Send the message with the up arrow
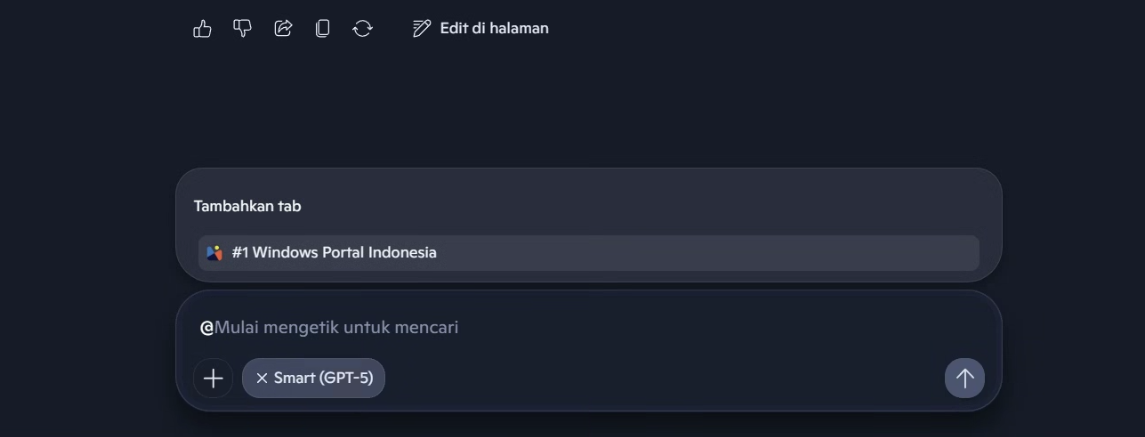The image size is (1145, 437). point(964,378)
